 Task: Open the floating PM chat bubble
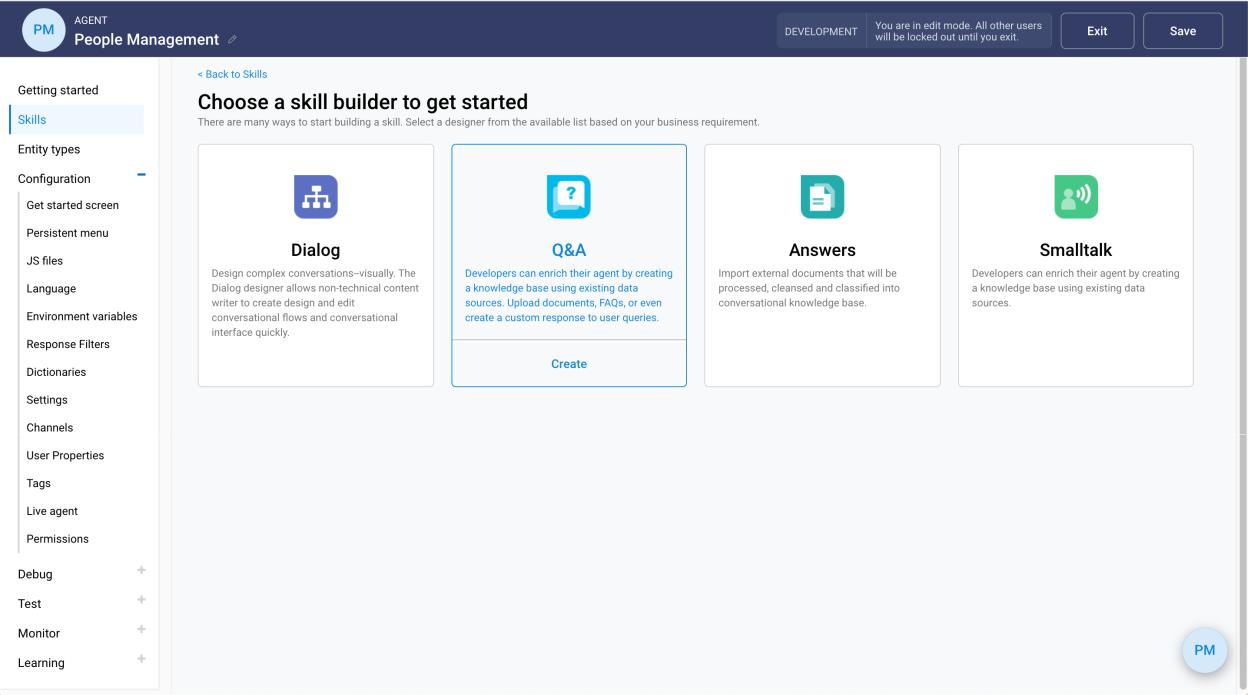tap(1204, 650)
